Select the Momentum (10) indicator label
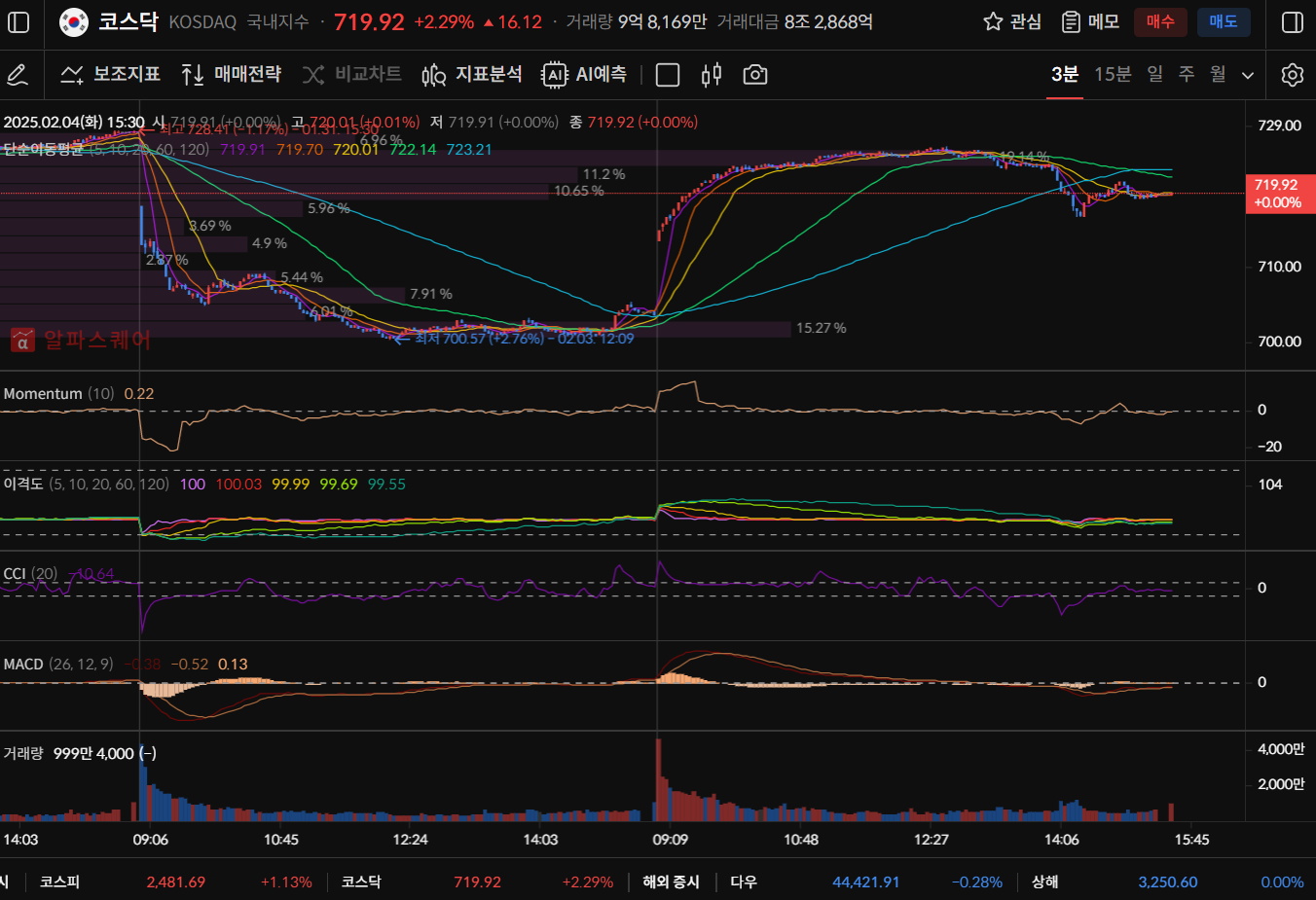 (58, 394)
